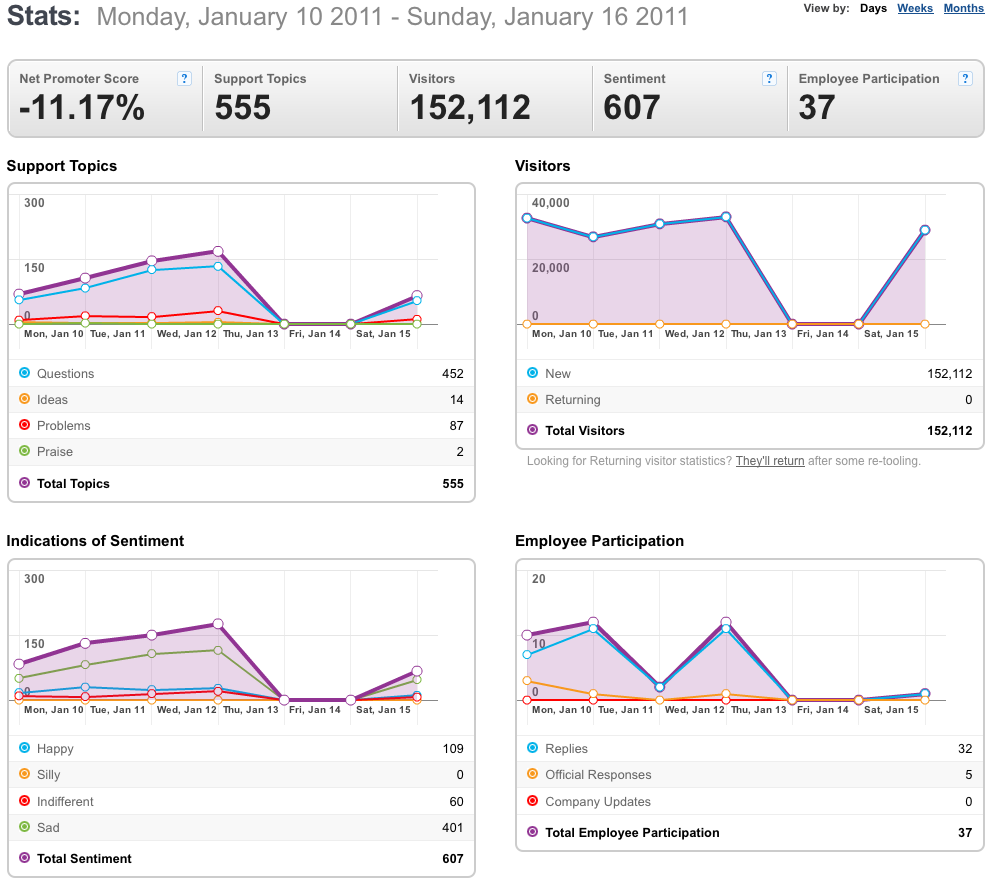Click the Visitors summary tile showing 152,112
This screenshot has height=885, width=1005.
click(495, 99)
